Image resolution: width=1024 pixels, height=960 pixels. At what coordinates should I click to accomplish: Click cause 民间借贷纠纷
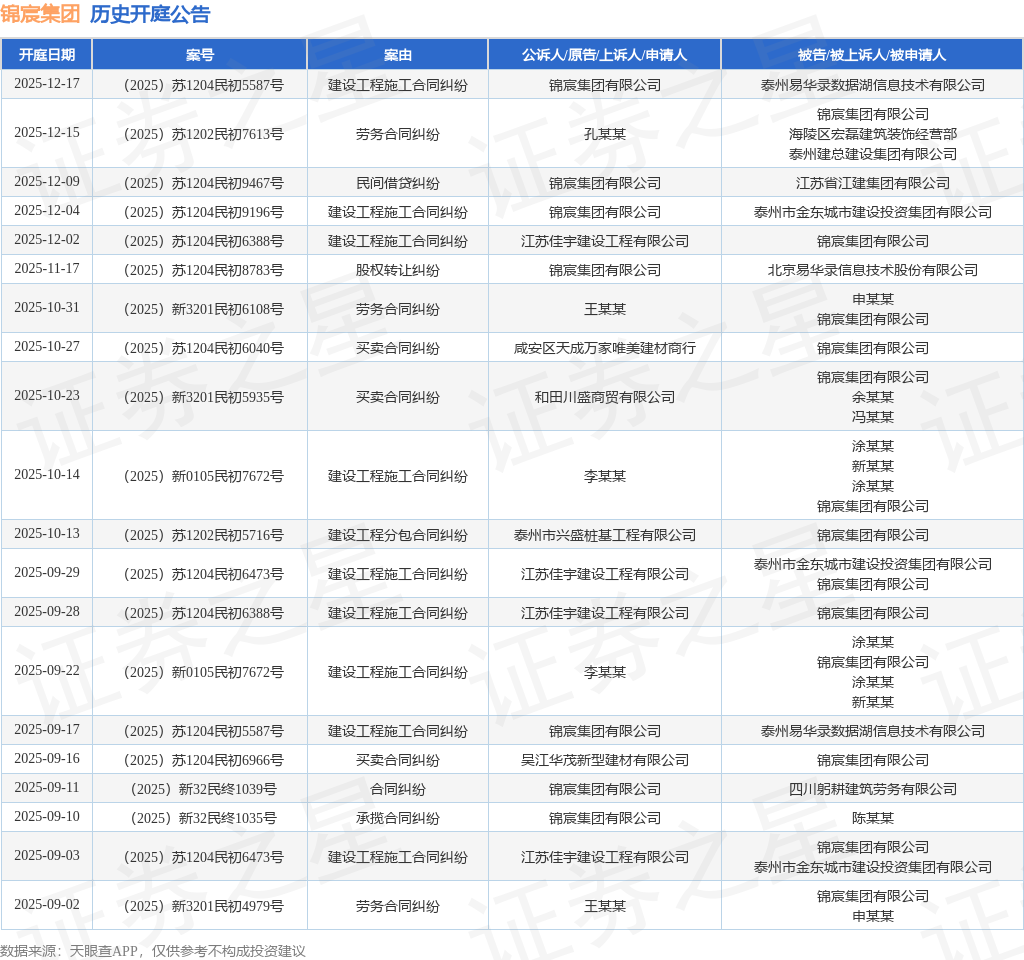398,183
